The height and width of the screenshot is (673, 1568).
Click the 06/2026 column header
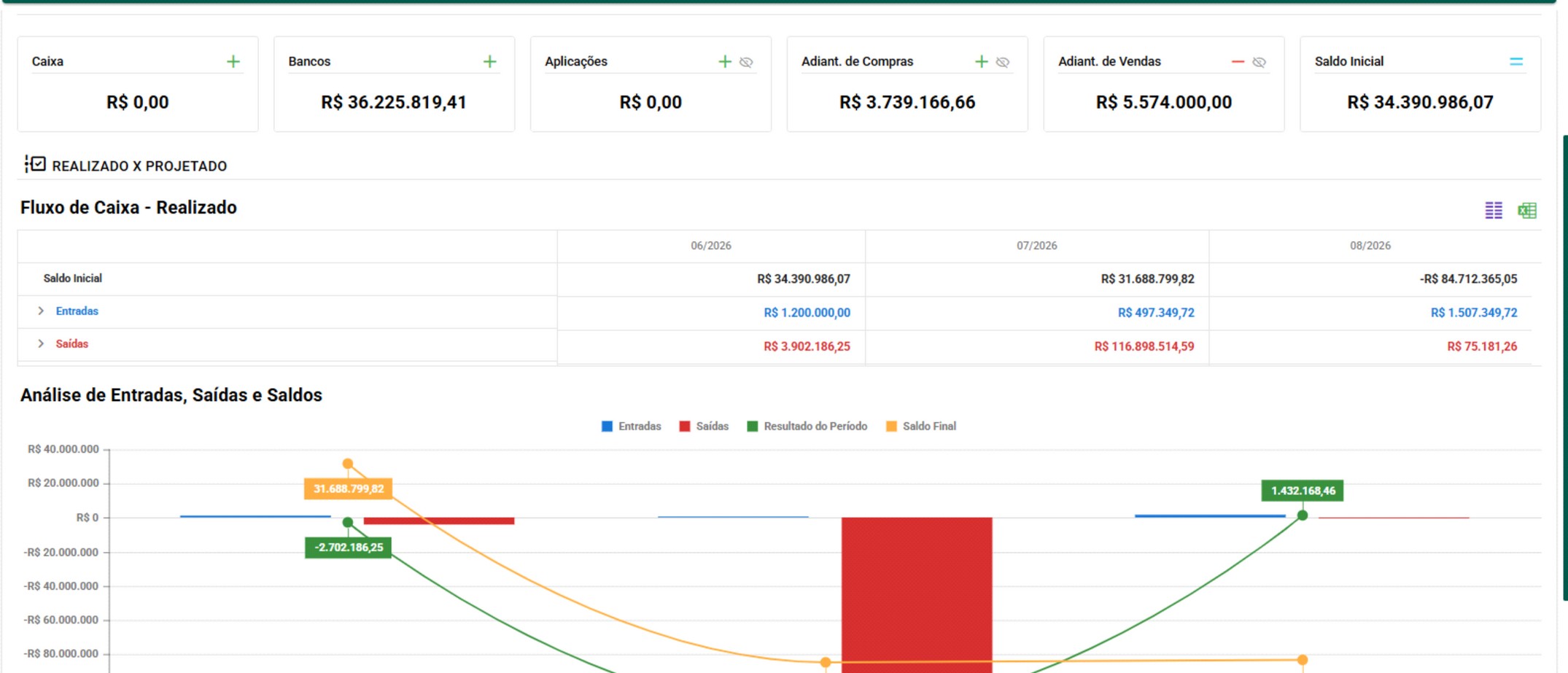[711, 246]
